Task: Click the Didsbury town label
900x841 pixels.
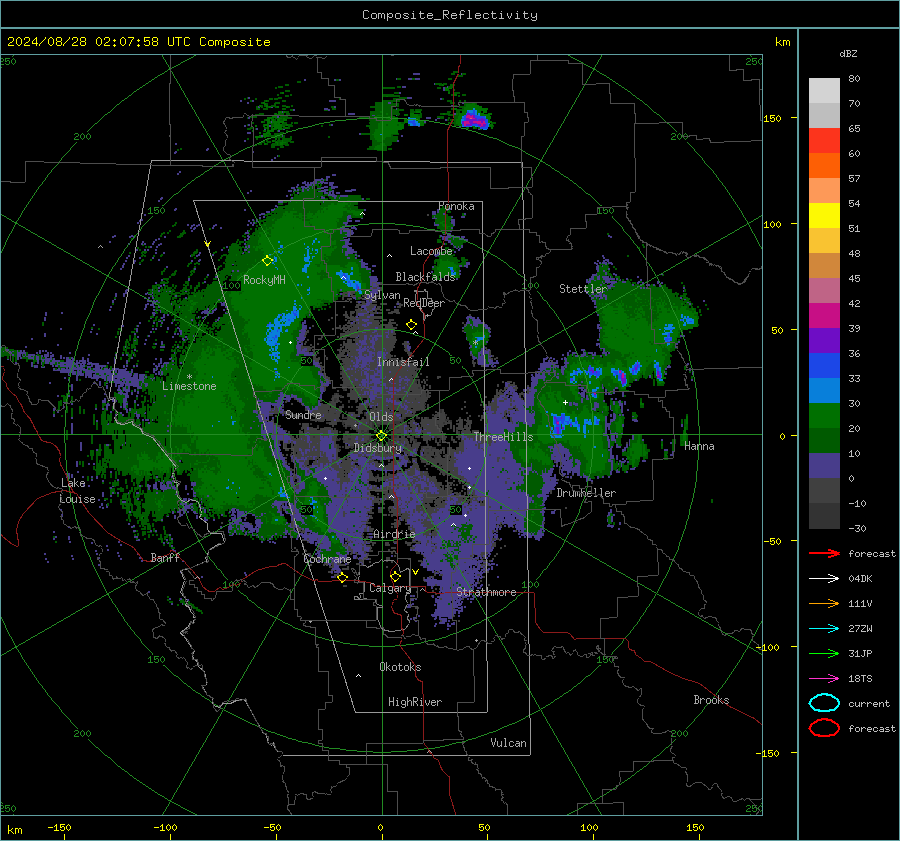Action: click(x=377, y=448)
